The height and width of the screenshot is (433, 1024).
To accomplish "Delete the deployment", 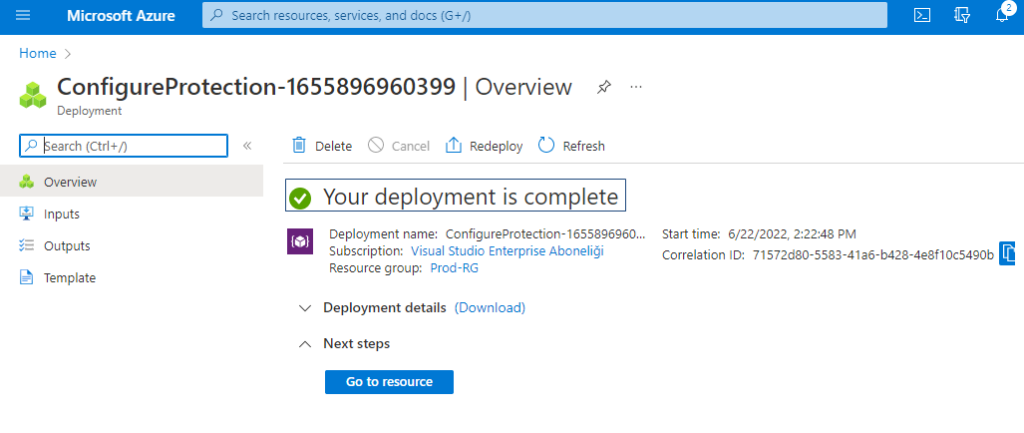I will 322,146.
